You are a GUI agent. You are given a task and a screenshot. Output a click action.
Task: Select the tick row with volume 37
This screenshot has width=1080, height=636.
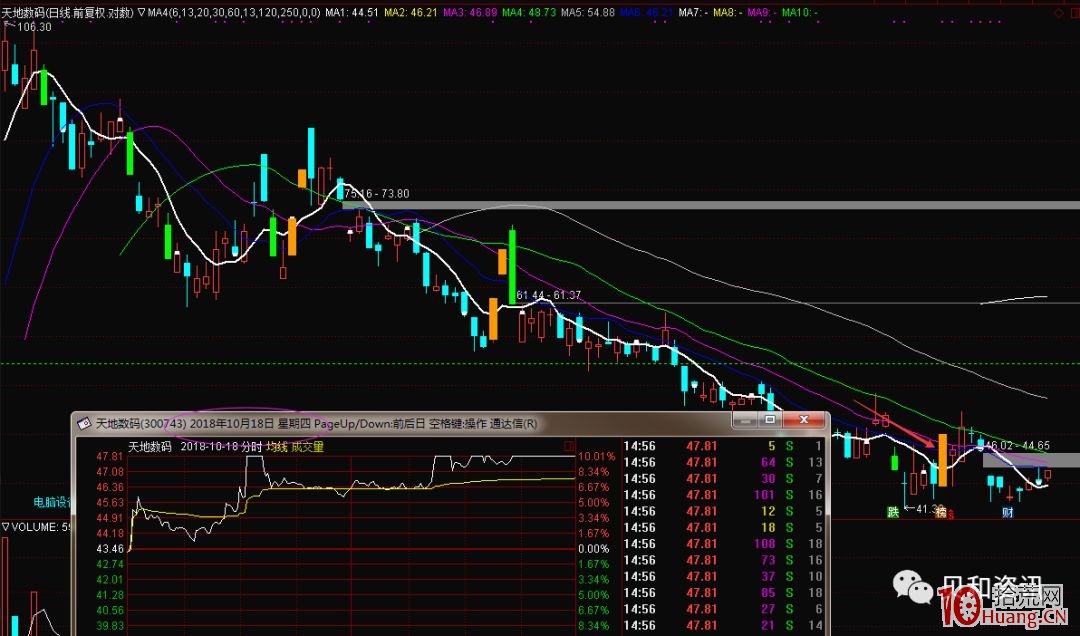[x=723, y=577]
